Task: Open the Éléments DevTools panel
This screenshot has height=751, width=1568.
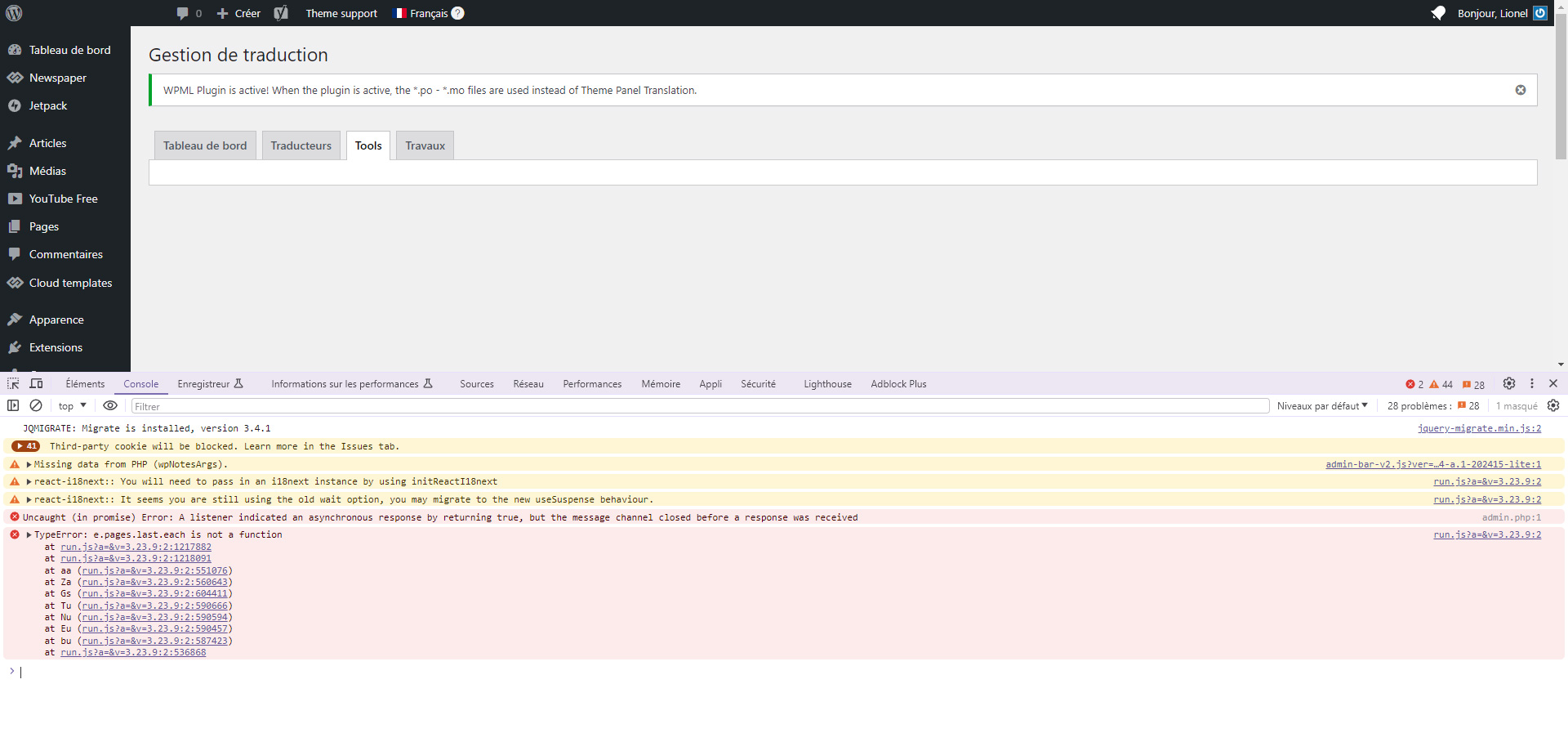Action: click(85, 384)
